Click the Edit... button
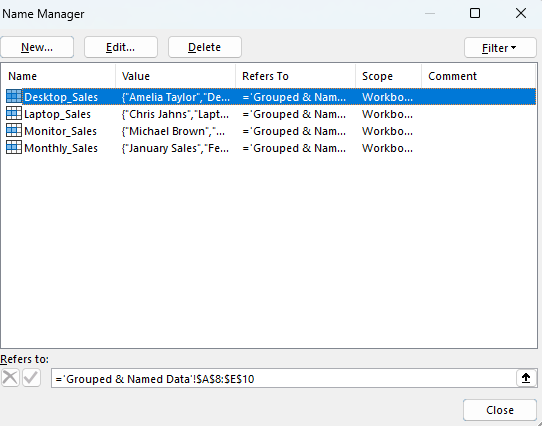Image resolution: width=542 pixels, height=426 pixels. tap(121, 47)
